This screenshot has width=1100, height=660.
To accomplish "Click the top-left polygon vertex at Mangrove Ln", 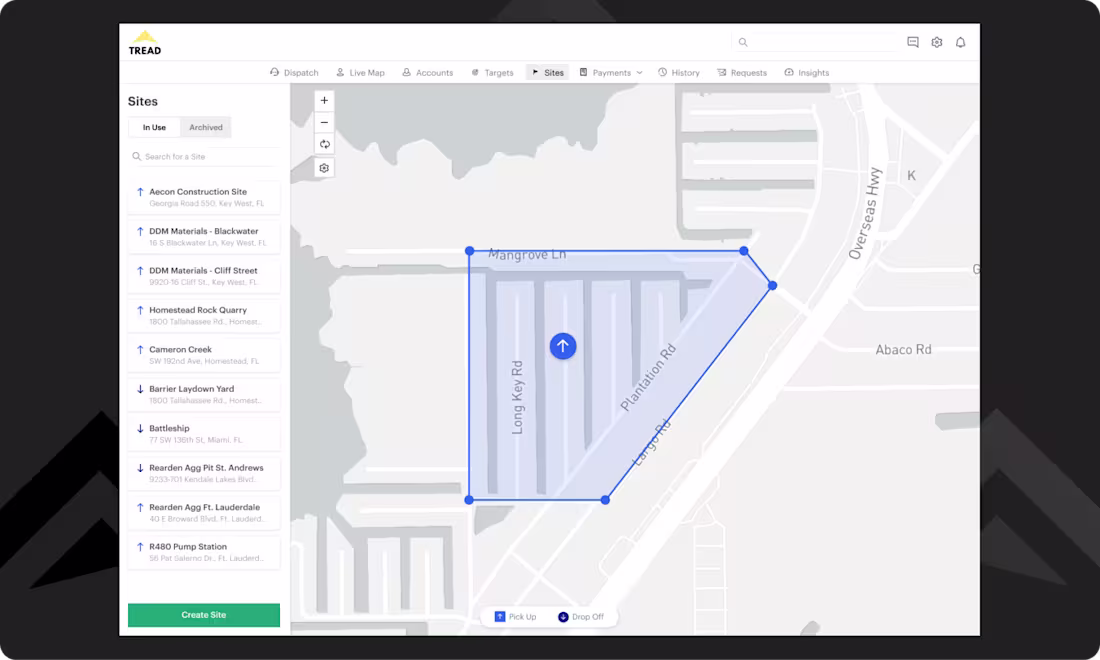I will point(469,250).
